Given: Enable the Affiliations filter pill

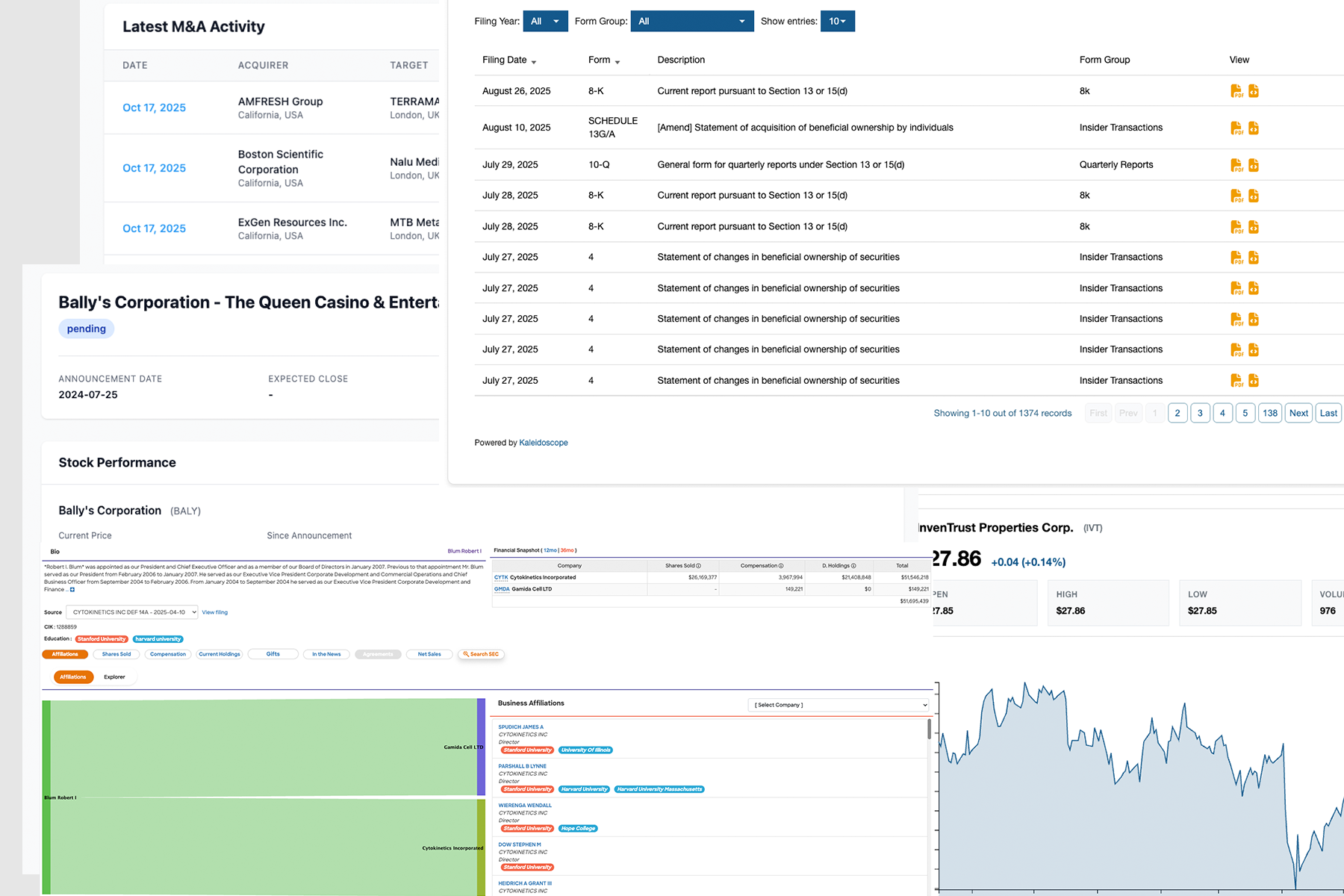Looking at the screenshot, I should coord(65,654).
